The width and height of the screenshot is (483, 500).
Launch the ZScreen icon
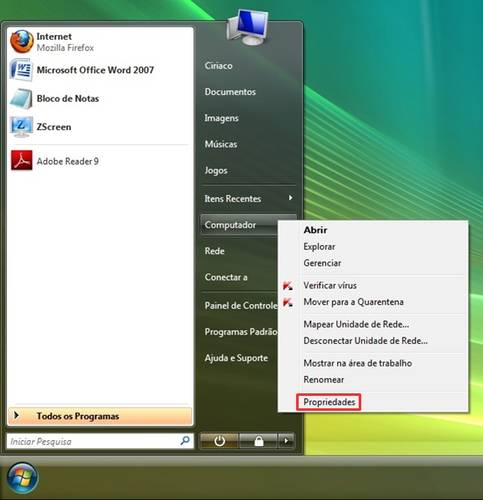[21, 127]
